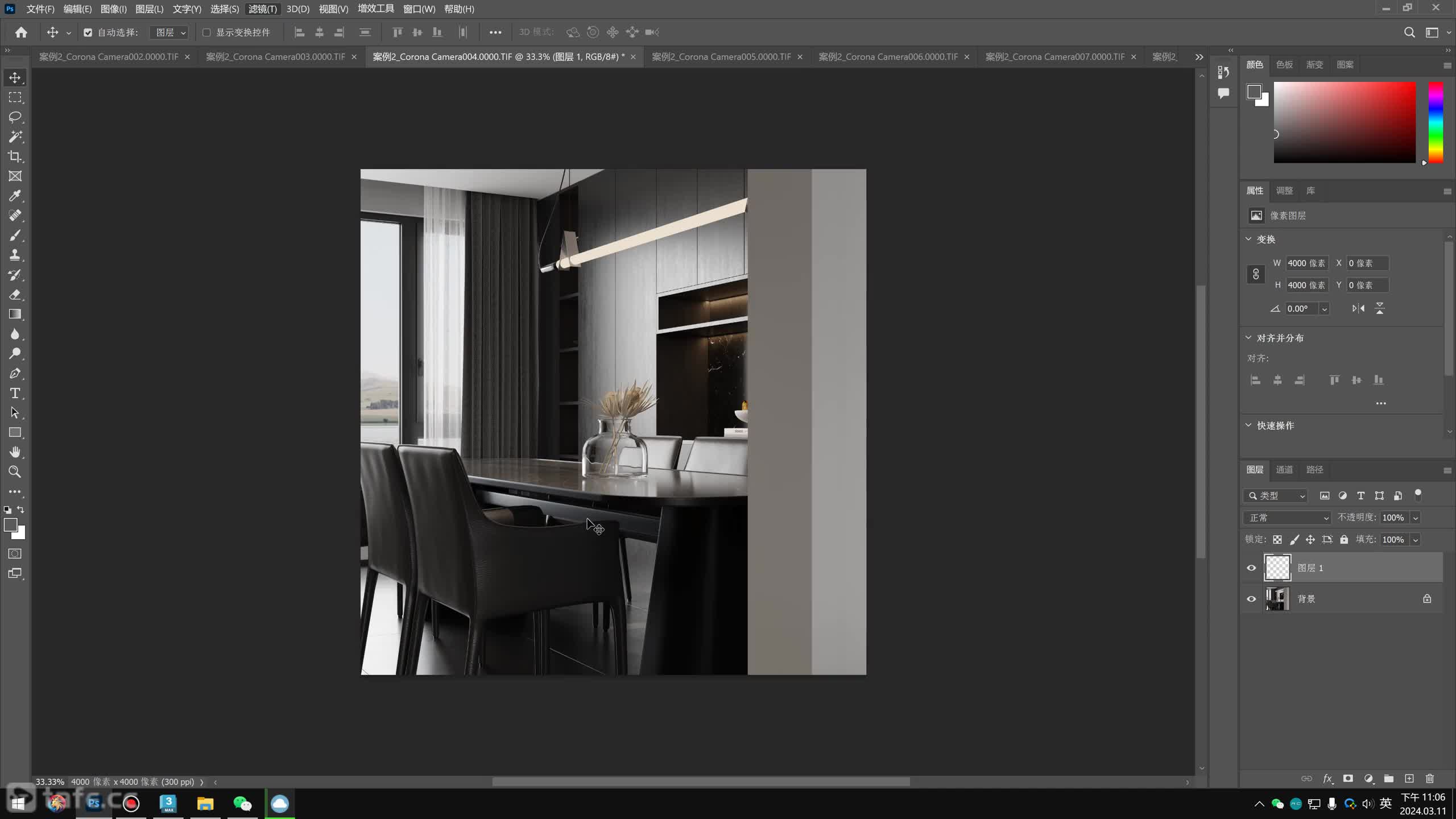This screenshot has width=1456, height=819.
Task: Select the Rectangular Marquee tool
Action: pyautogui.click(x=15, y=97)
